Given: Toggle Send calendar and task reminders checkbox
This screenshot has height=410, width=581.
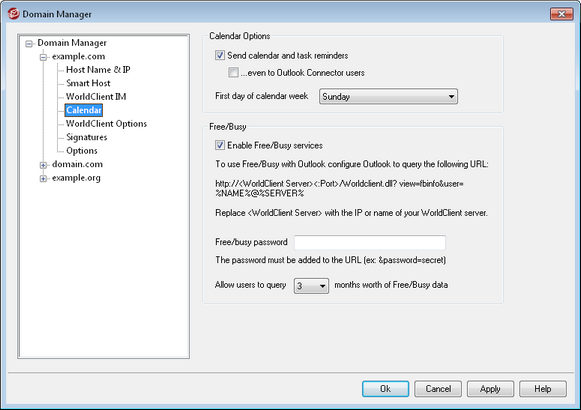Looking at the screenshot, I should tap(220, 55).
